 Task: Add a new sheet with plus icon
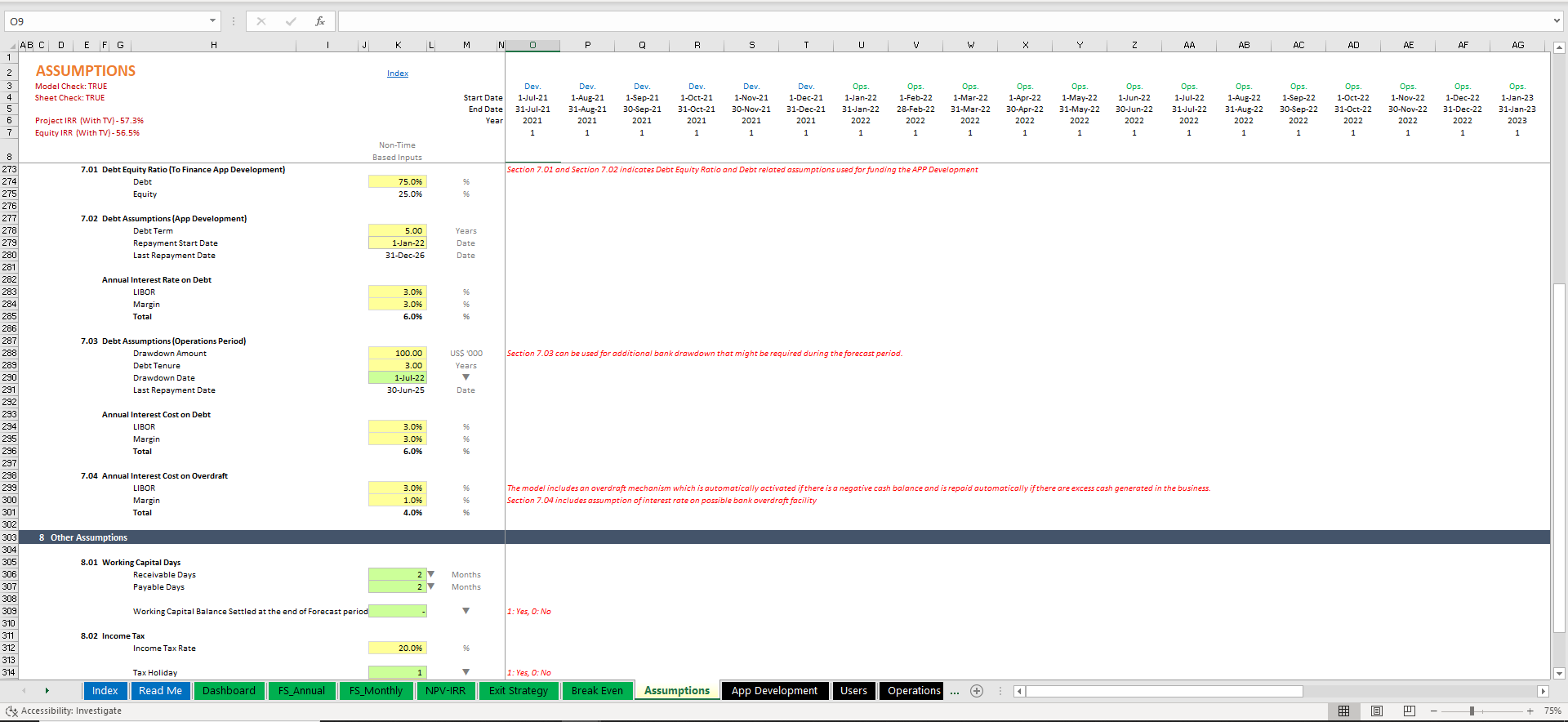(x=976, y=691)
